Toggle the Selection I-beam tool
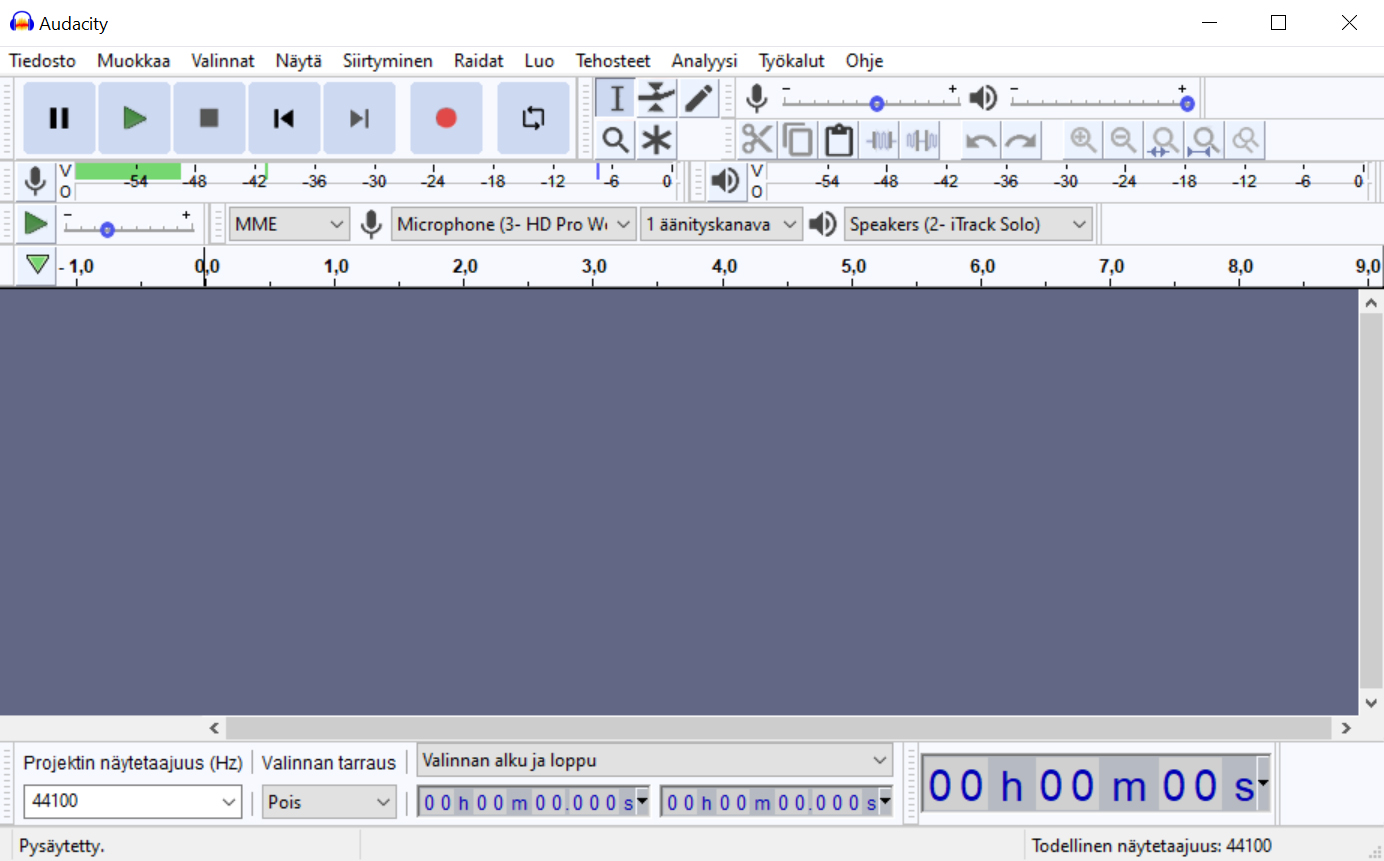The width and height of the screenshot is (1384, 861). tap(616, 98)
